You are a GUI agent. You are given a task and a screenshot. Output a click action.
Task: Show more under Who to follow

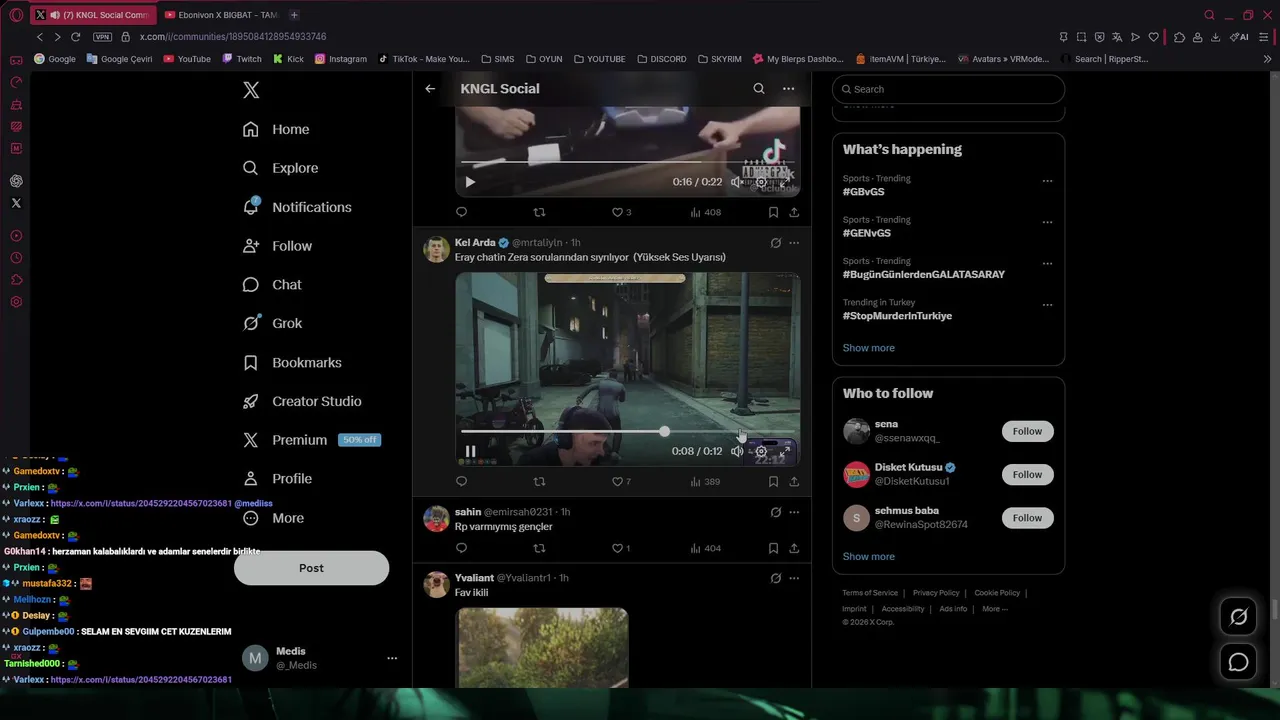pos(869,557)
